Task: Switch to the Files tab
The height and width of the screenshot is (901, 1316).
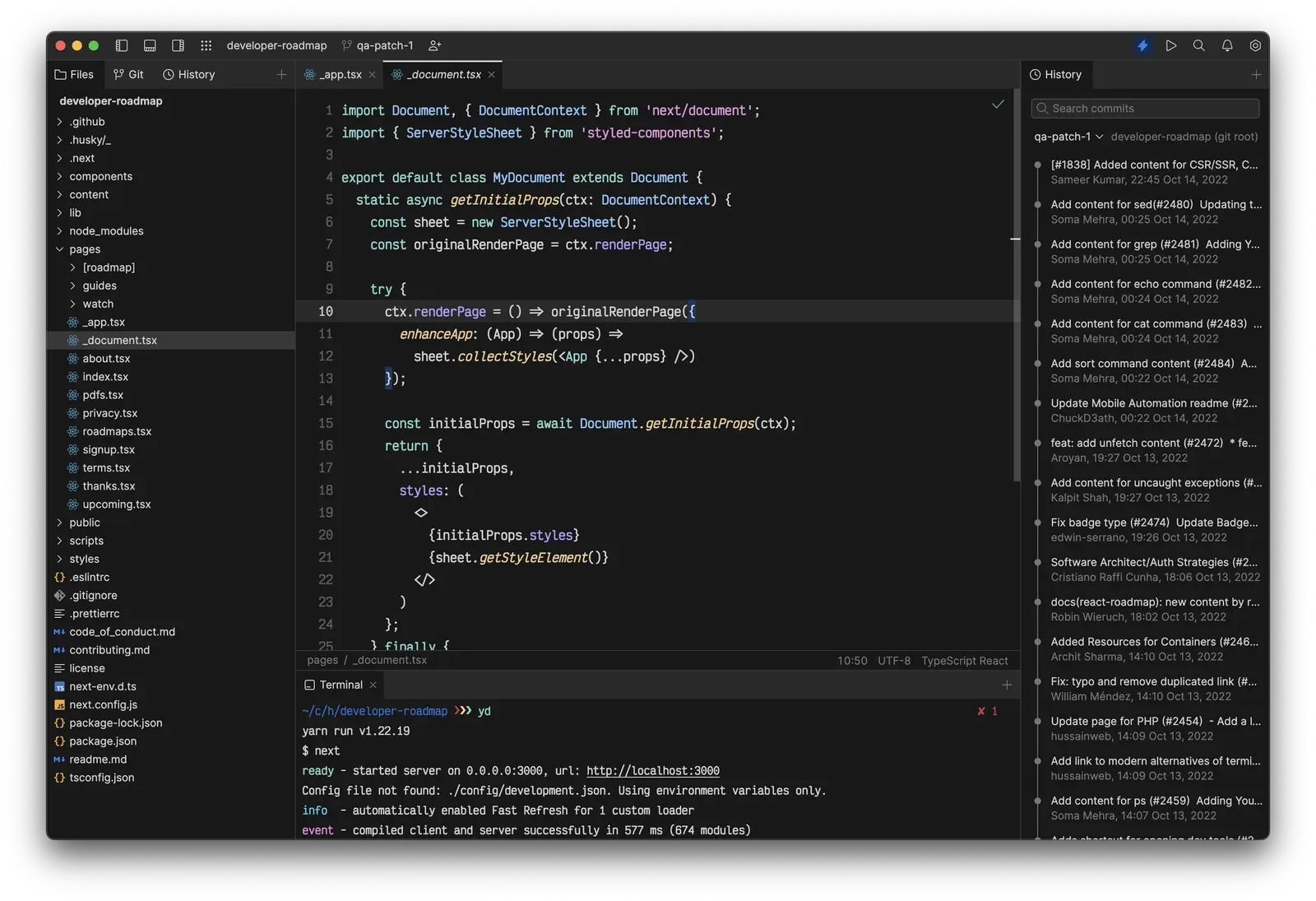Action: point(74,74)
